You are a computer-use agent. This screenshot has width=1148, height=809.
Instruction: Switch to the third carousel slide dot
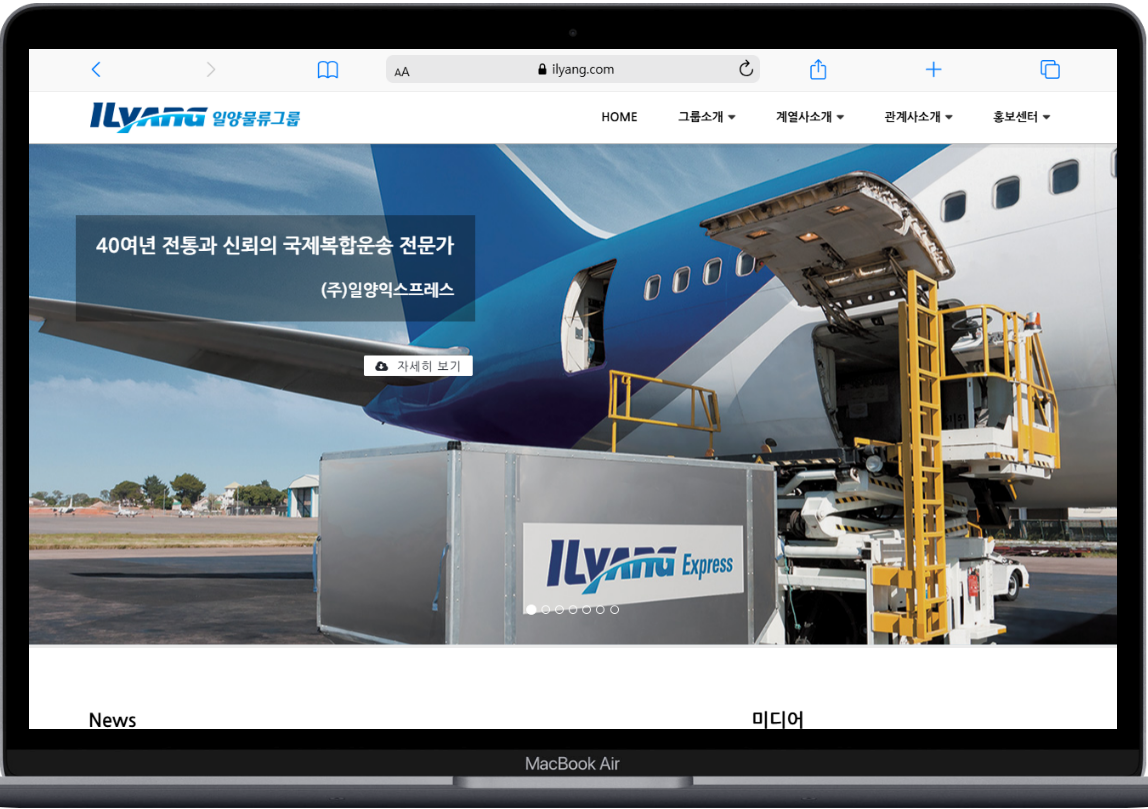559,609
